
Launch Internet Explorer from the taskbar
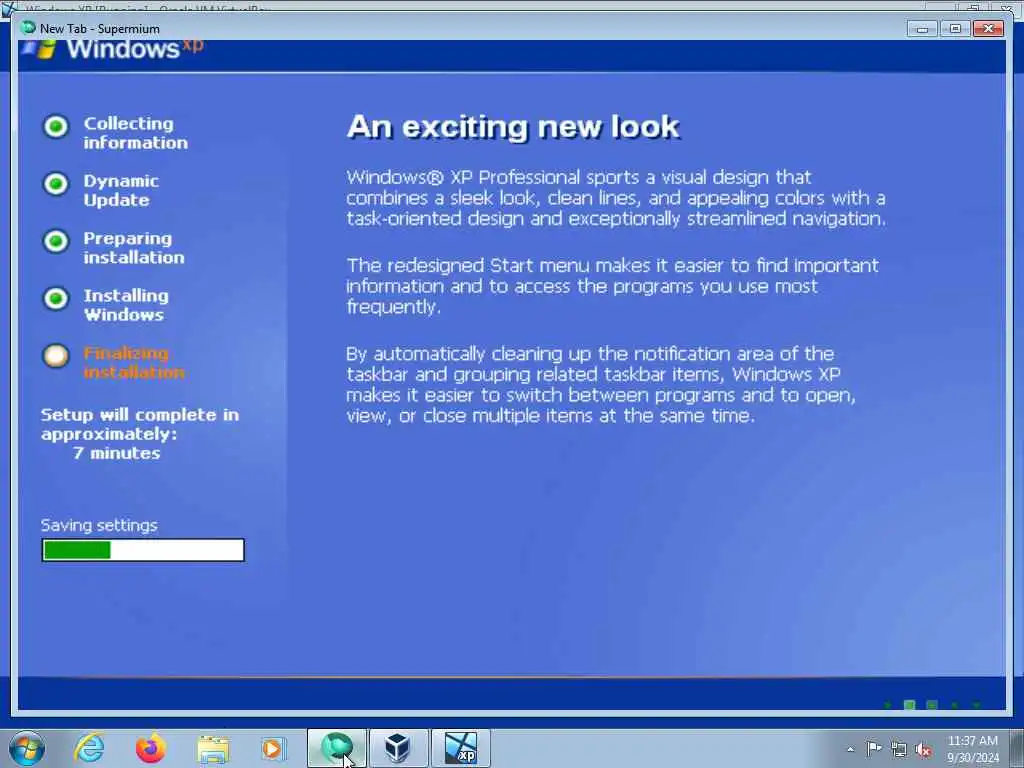(x=89, y=748)
